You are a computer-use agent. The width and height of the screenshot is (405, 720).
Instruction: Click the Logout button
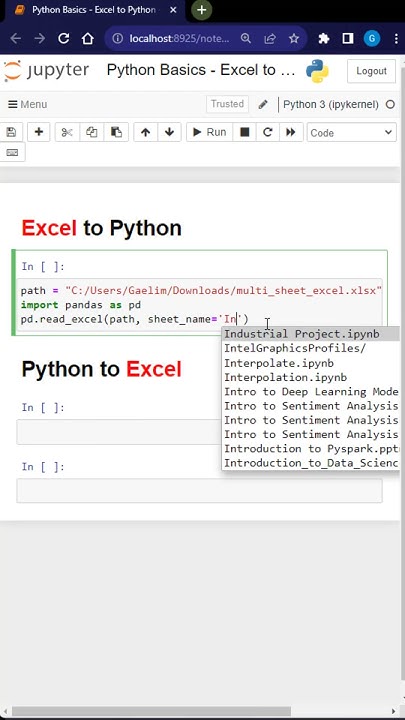(371, 71)
